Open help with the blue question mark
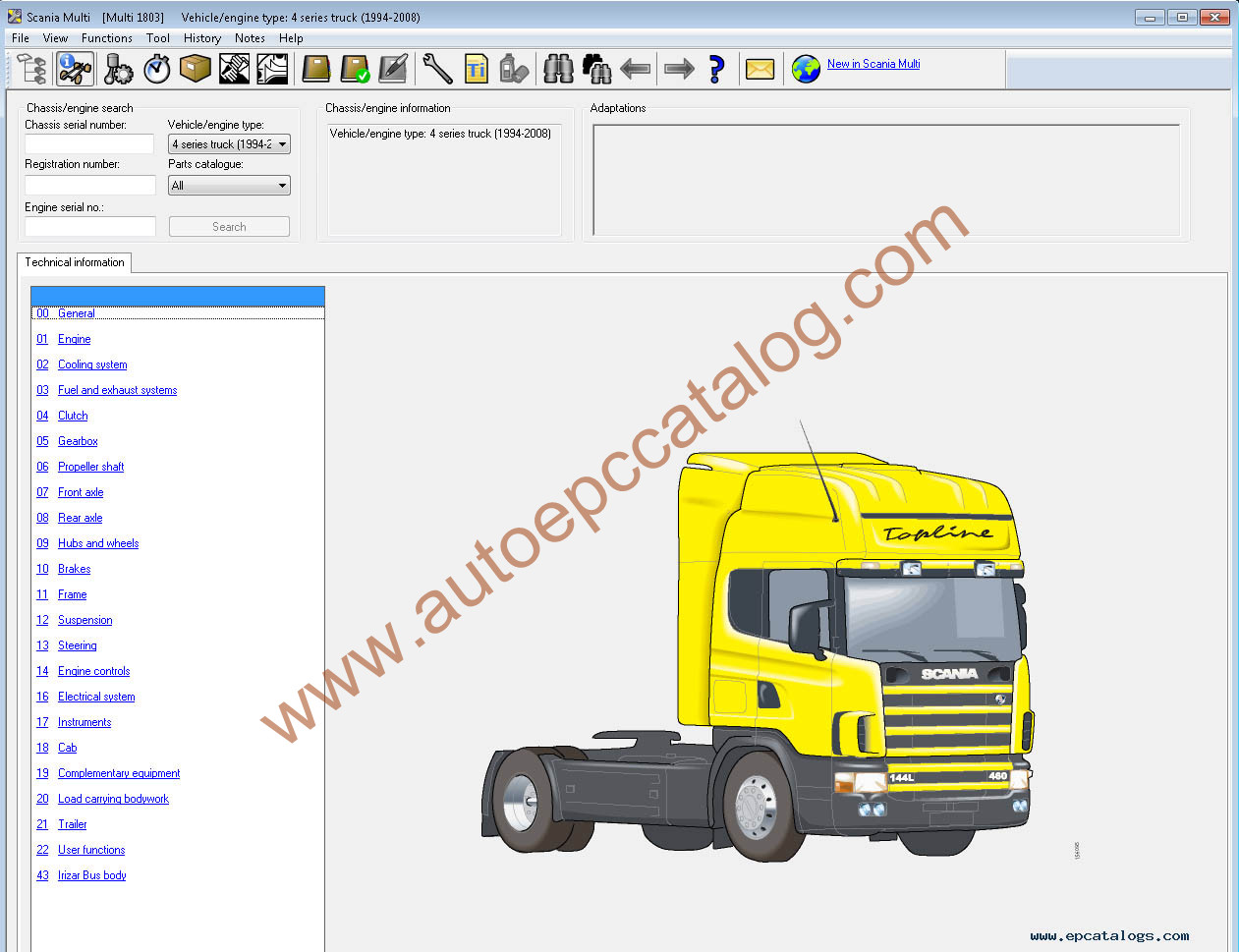The width and height of the screenshot is (1239, 952). (x=716, y=69)
